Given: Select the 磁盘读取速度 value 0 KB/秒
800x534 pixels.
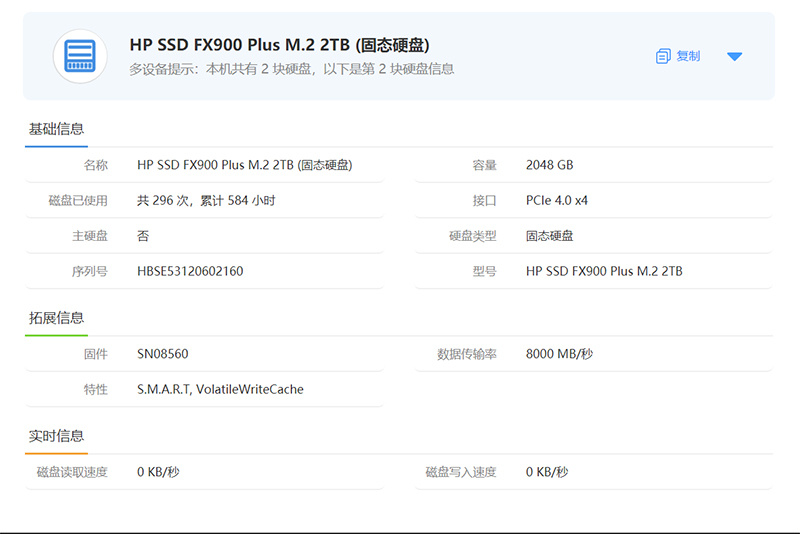Looking at the screenshot, I should (x=158, y=472).
